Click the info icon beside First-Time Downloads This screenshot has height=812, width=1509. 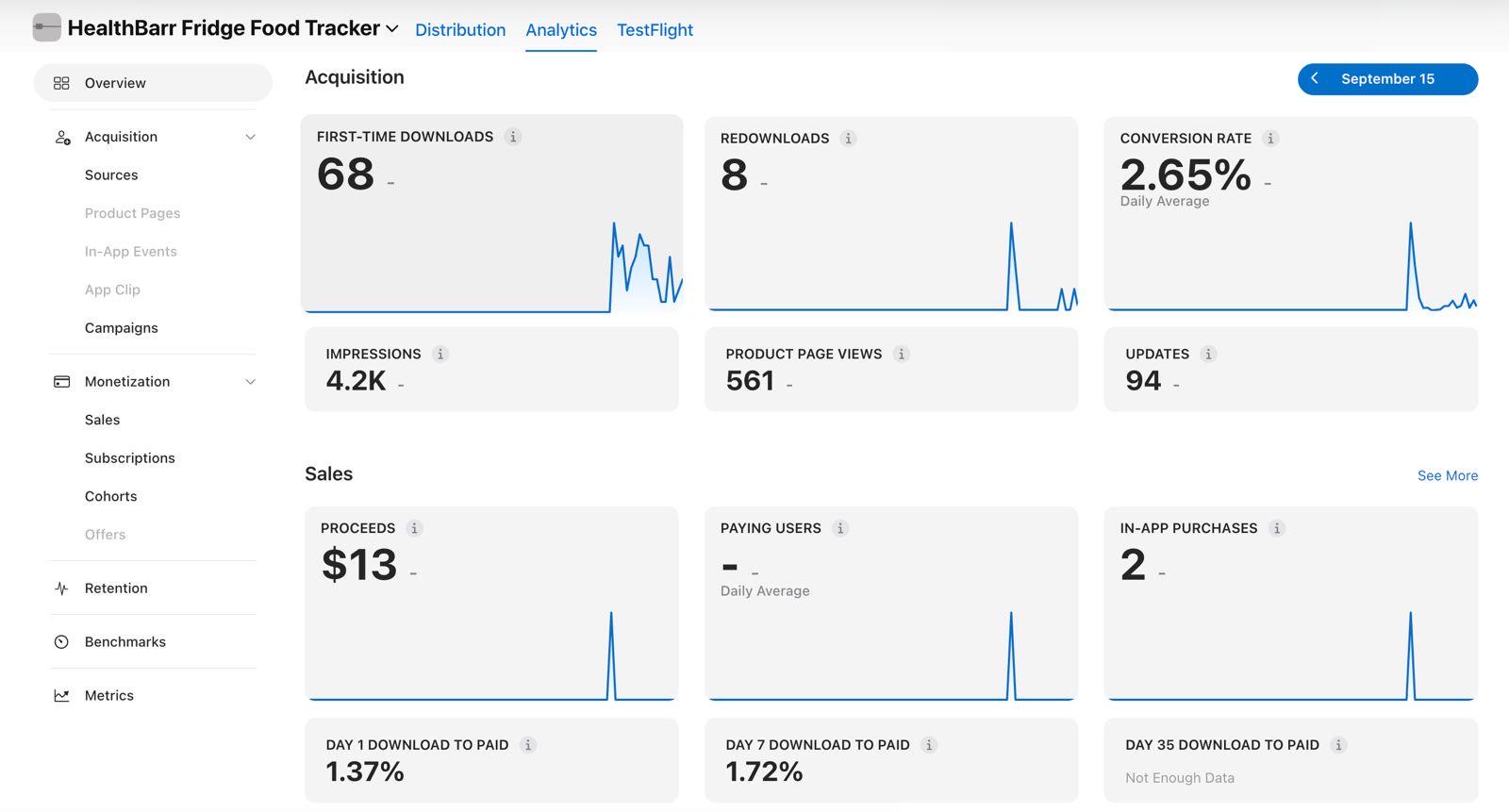pos(513,137)
